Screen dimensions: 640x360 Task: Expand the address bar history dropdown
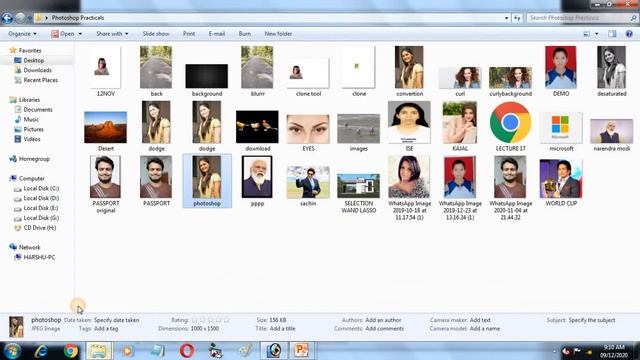507,18
